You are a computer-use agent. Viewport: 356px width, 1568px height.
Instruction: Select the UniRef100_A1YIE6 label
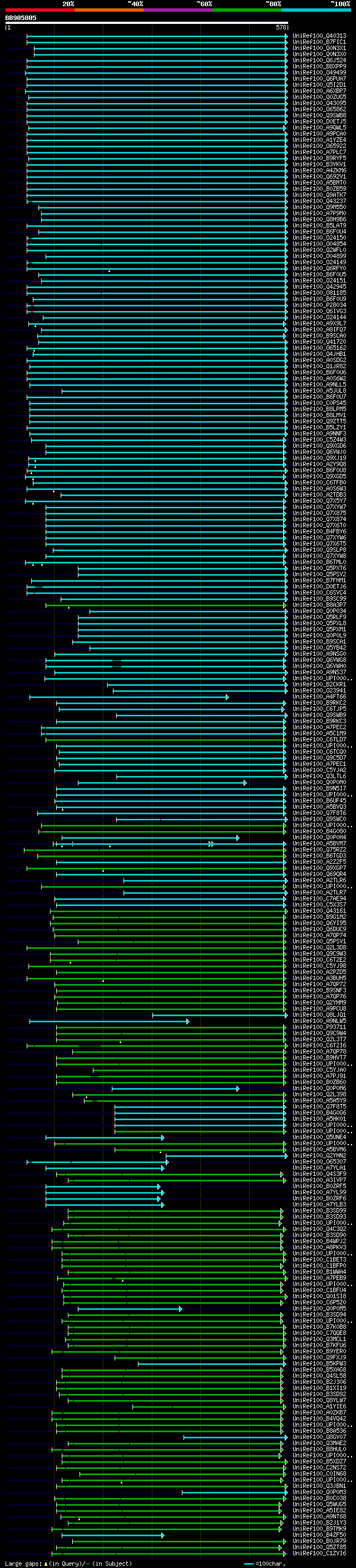(319, 1406)
